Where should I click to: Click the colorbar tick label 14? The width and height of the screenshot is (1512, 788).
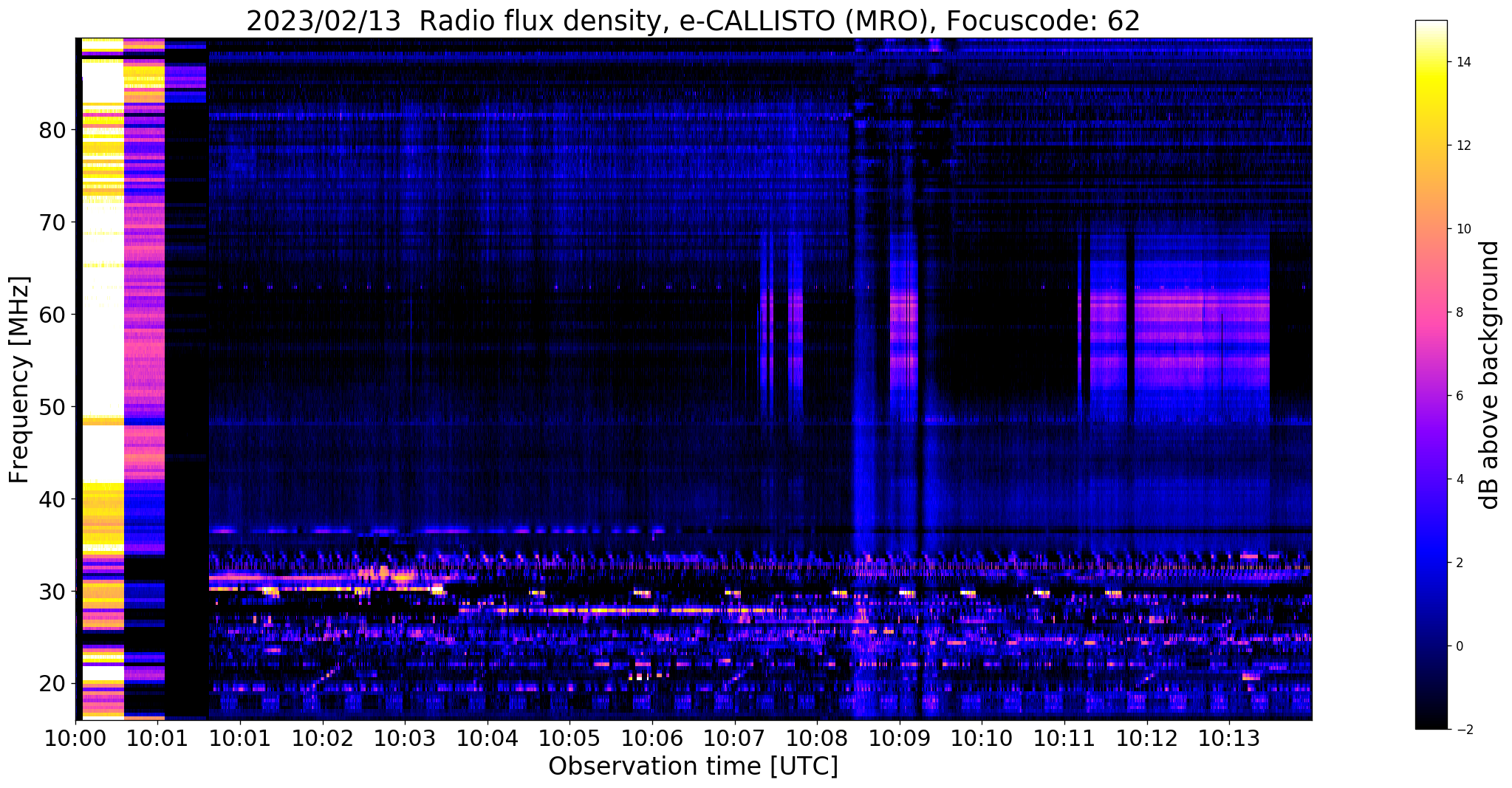coord(1463,62)
